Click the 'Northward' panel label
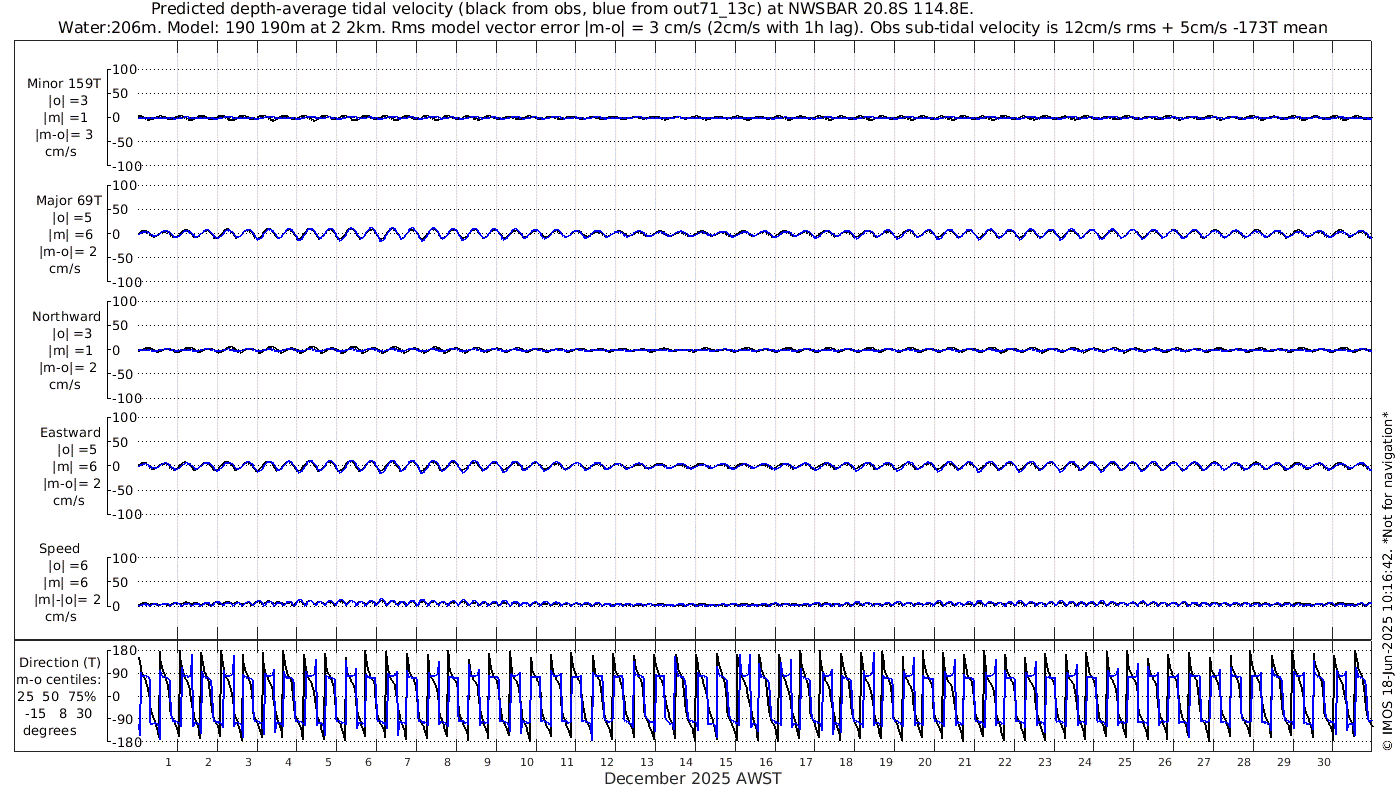This screenshot has height=800, width=1400. tap(66, 316)
